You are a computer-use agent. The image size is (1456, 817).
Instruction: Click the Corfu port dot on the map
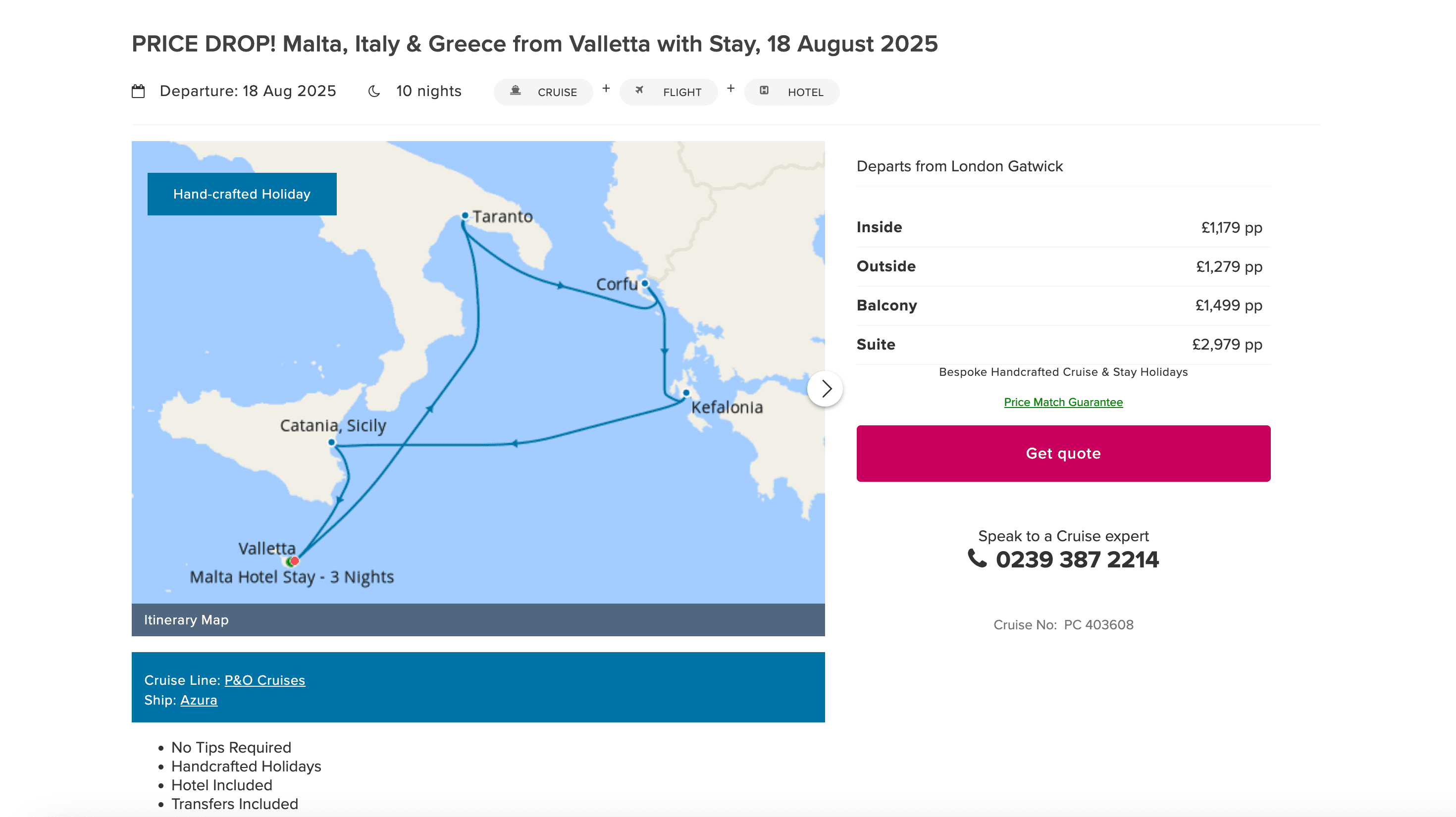[x=645, y=284]
